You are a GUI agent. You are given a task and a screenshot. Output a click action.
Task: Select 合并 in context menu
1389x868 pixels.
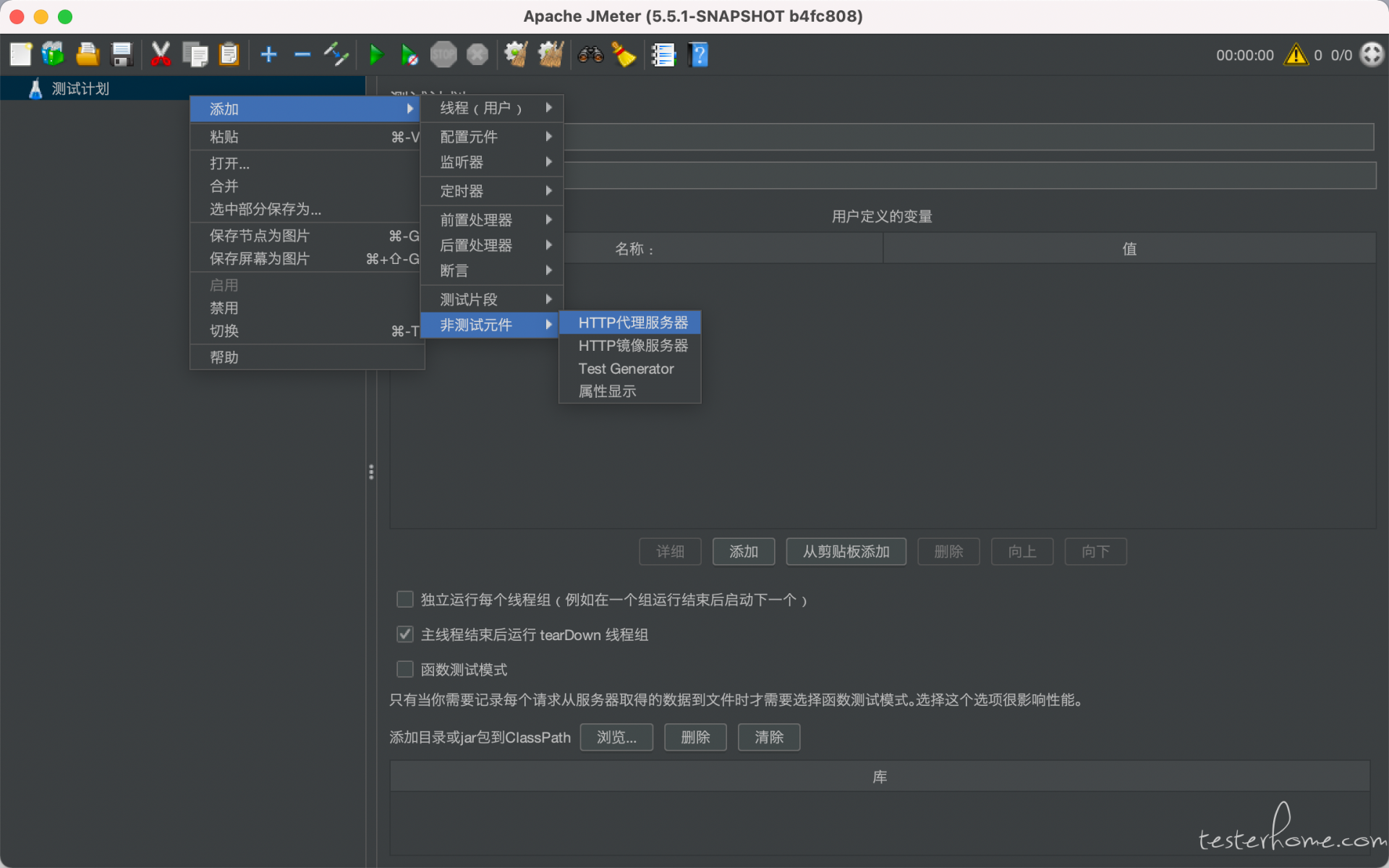[x=306, y=186]
